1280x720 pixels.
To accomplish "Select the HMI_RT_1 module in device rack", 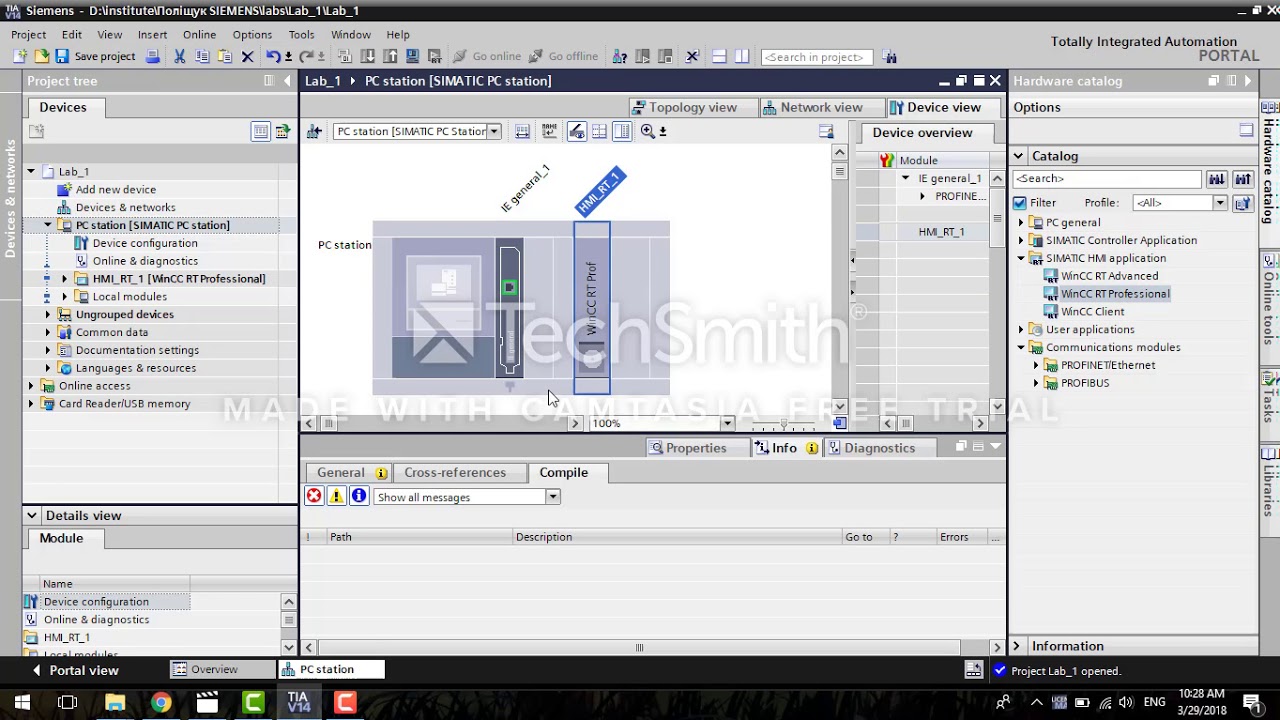I will coord(592,308).
